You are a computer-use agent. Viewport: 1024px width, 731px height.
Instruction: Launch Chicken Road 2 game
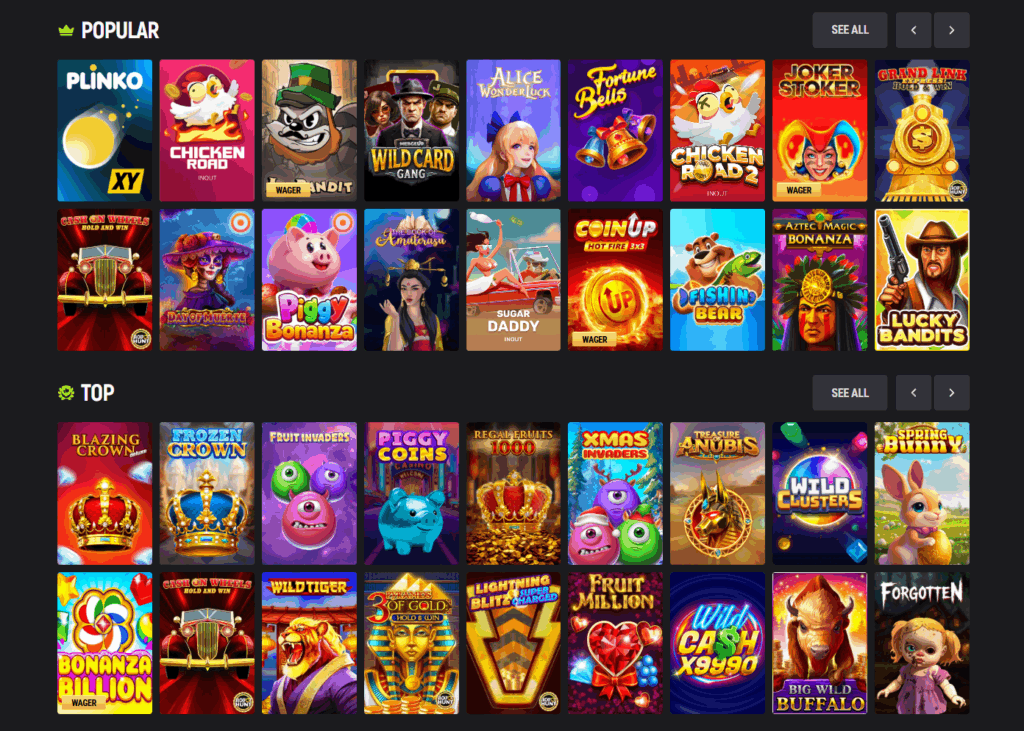(x=717, y=131)
